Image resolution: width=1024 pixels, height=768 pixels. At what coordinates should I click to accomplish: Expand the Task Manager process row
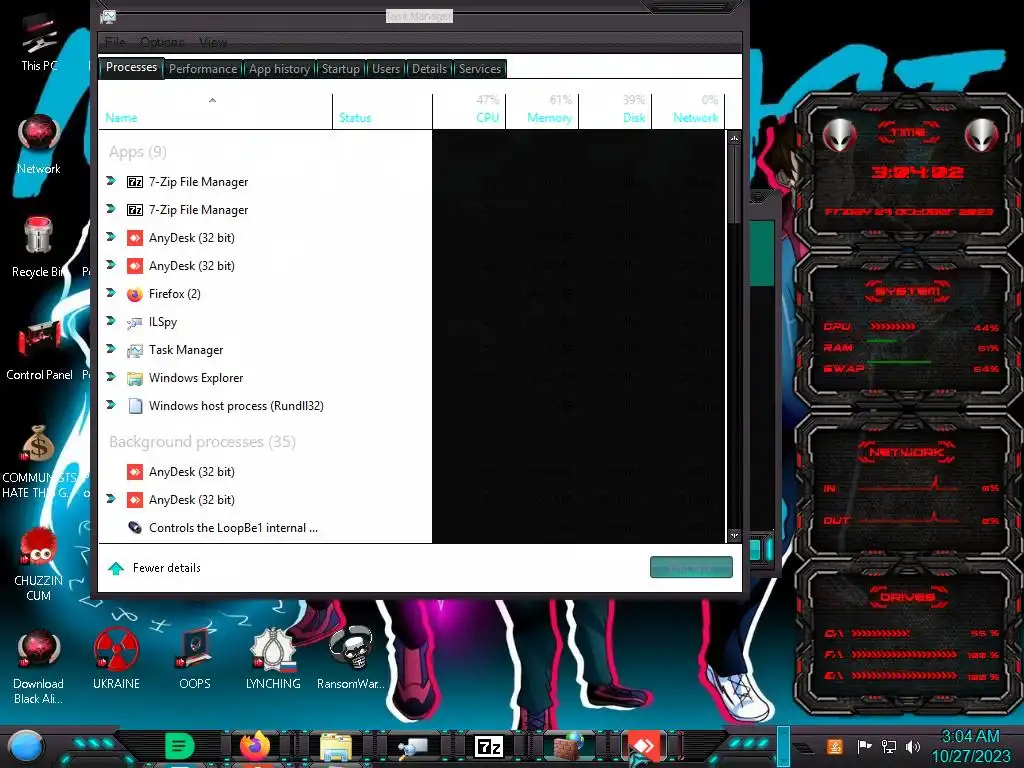pos(111,349)
